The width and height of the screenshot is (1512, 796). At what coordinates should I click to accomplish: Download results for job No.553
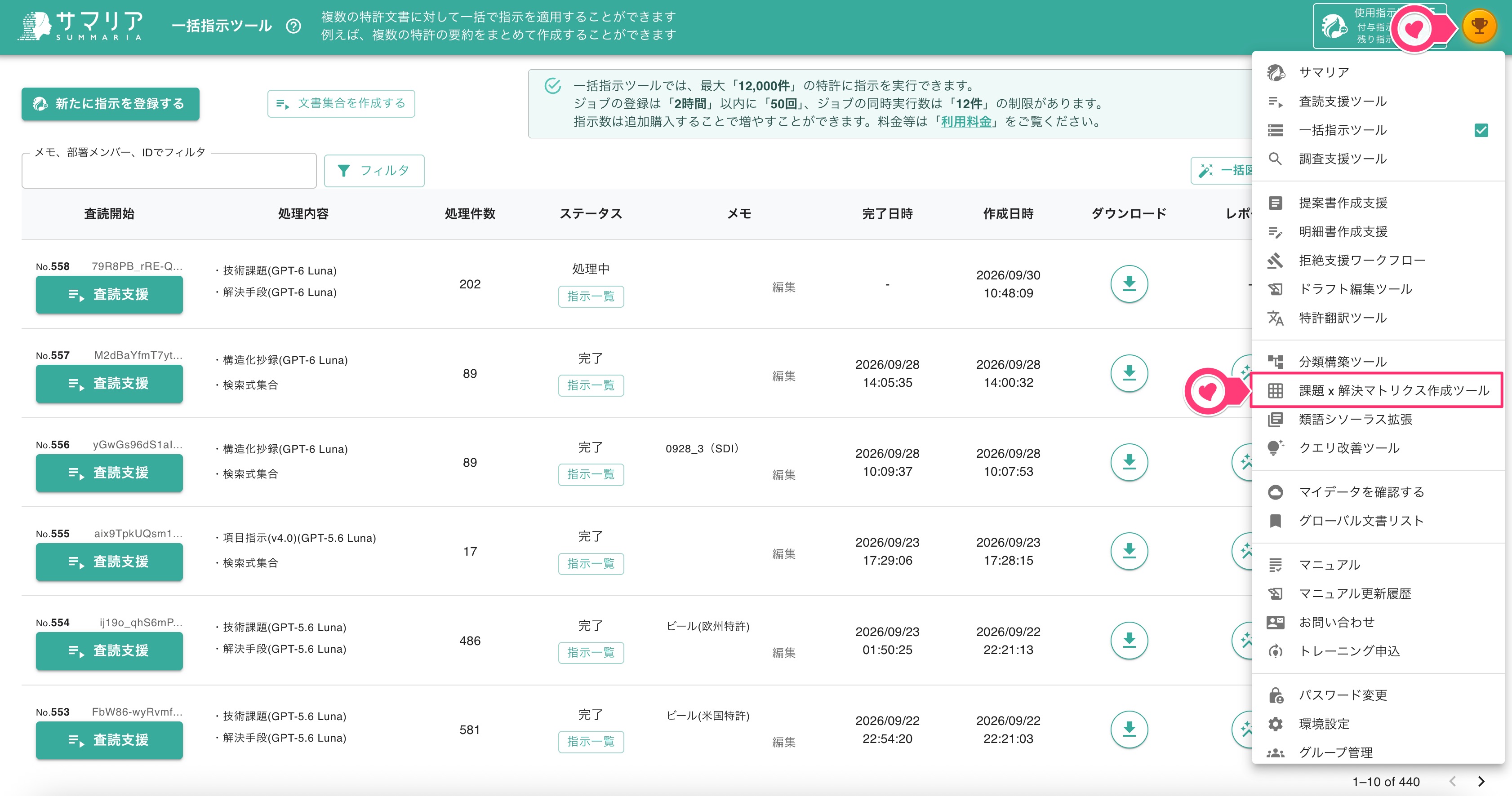pos(1129,730)
